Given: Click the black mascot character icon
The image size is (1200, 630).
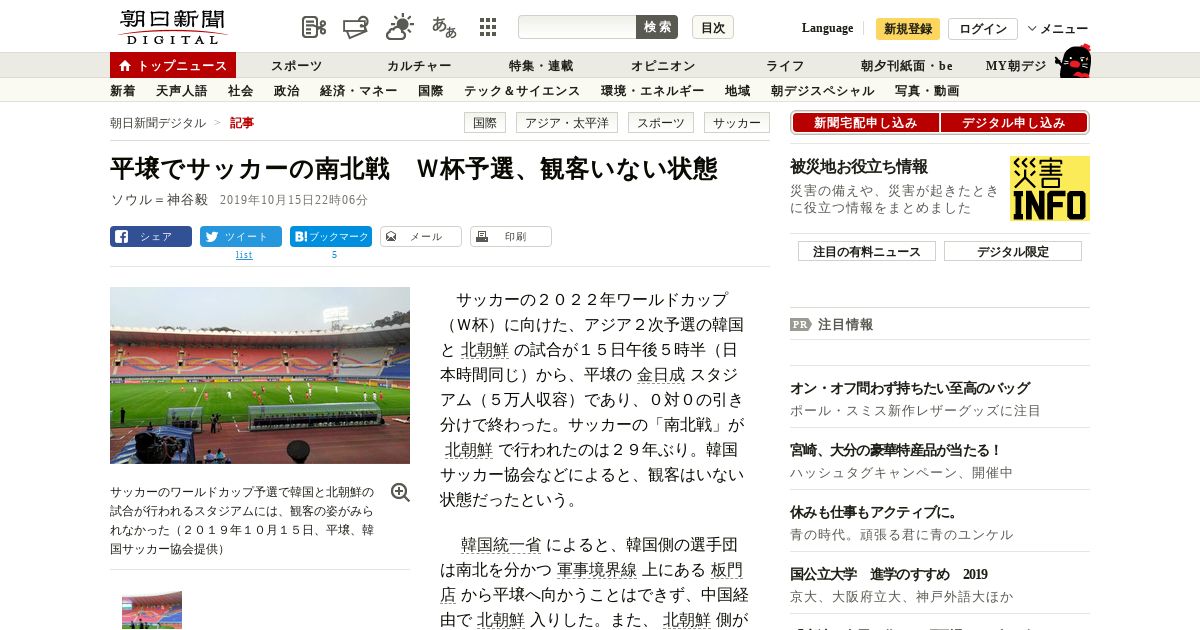Looking at the screenshot, I should (1073, 61).
